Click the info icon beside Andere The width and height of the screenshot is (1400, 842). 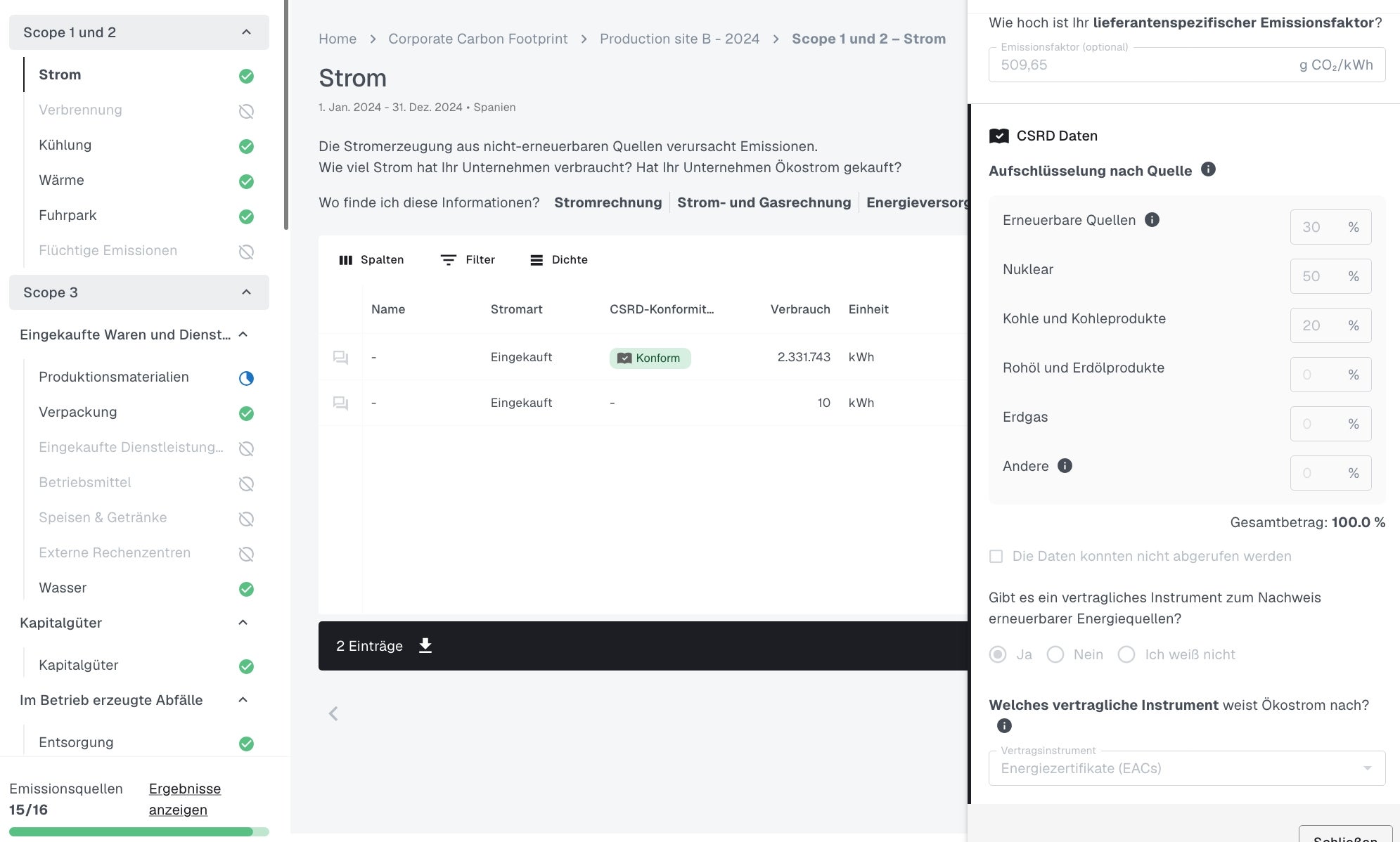pyautogui.click(x=1065, y=466)
